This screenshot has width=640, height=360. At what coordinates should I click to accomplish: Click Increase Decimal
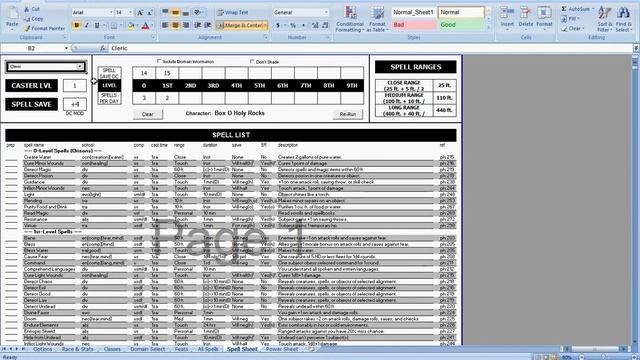pos(315,25)
